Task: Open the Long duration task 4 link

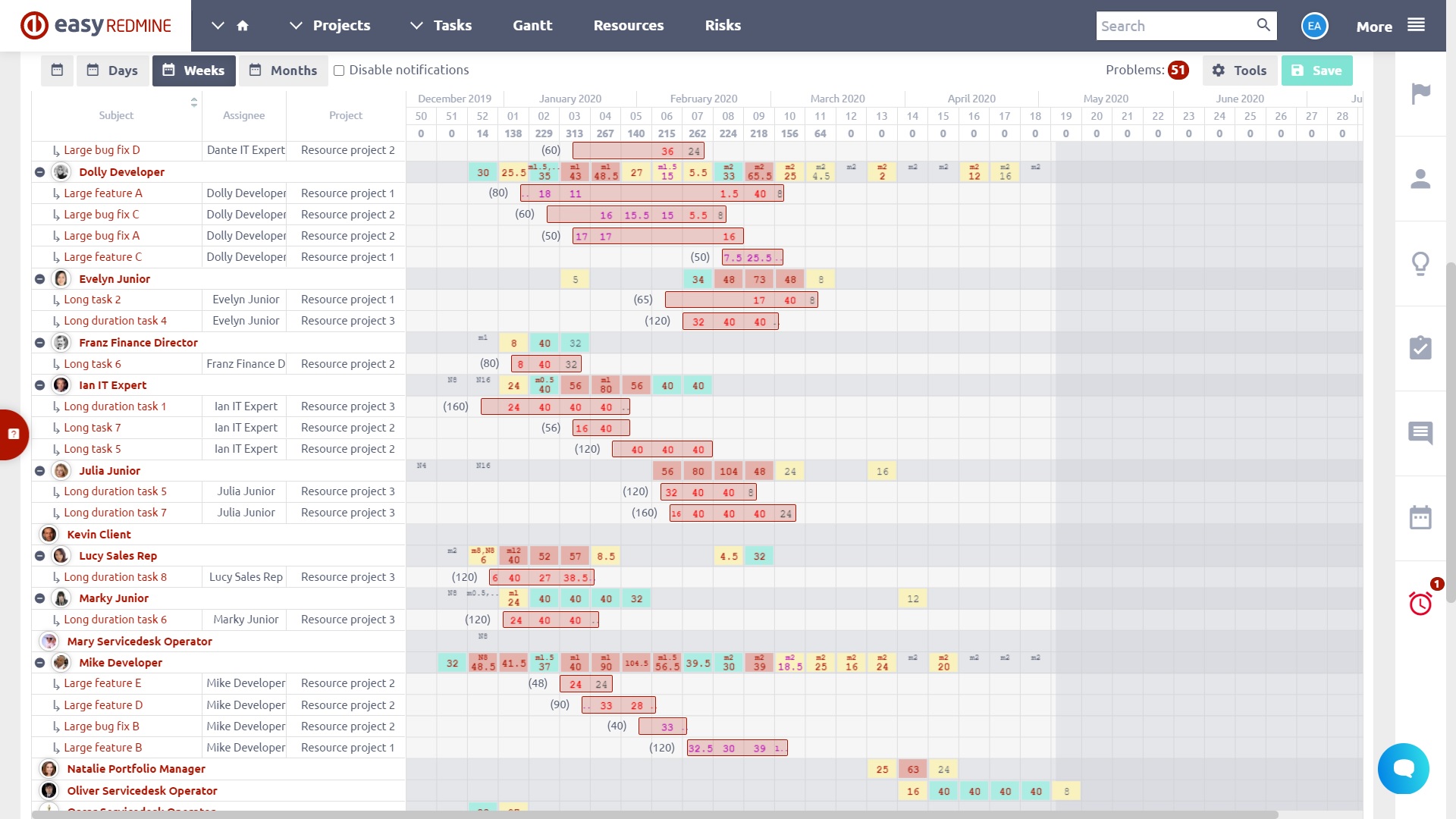Action: tap(115, 321)
